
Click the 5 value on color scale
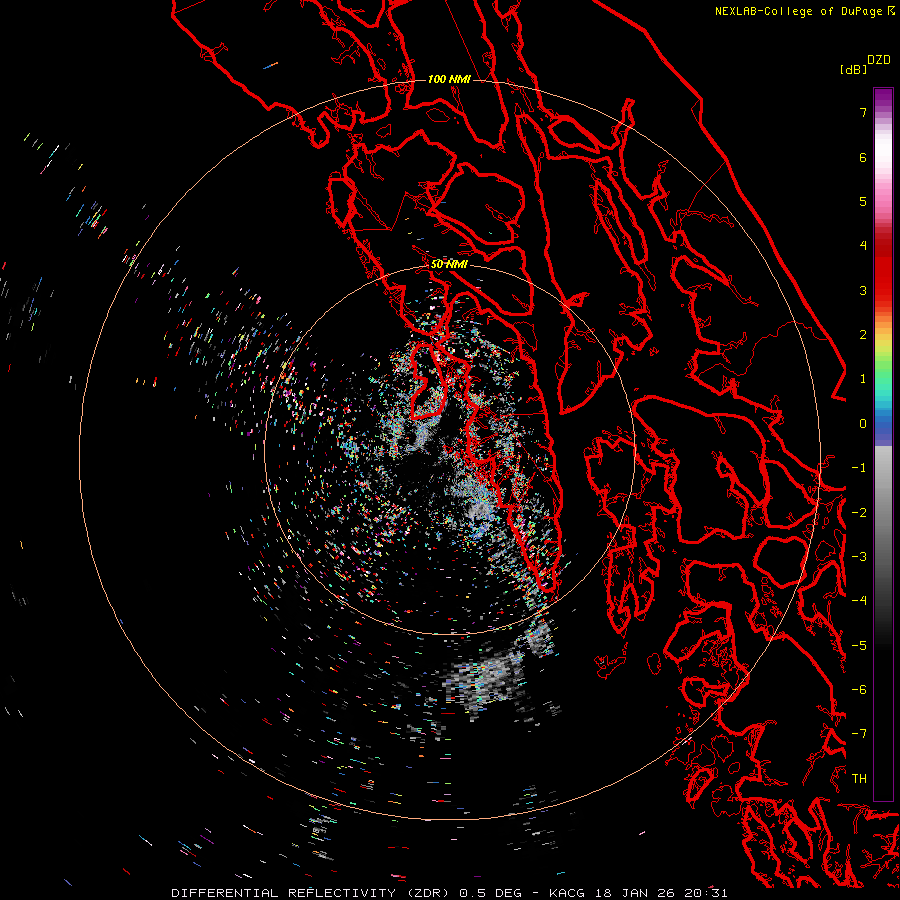click(x=863, y=201)
